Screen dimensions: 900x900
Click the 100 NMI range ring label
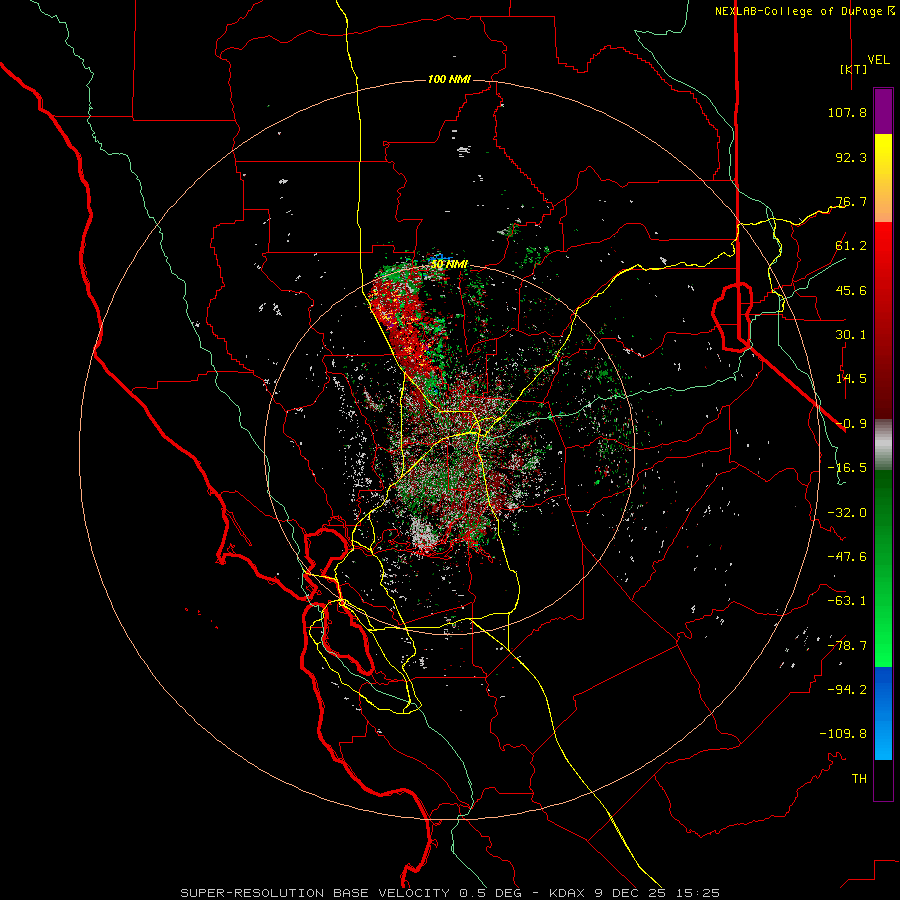click(449, 79)
